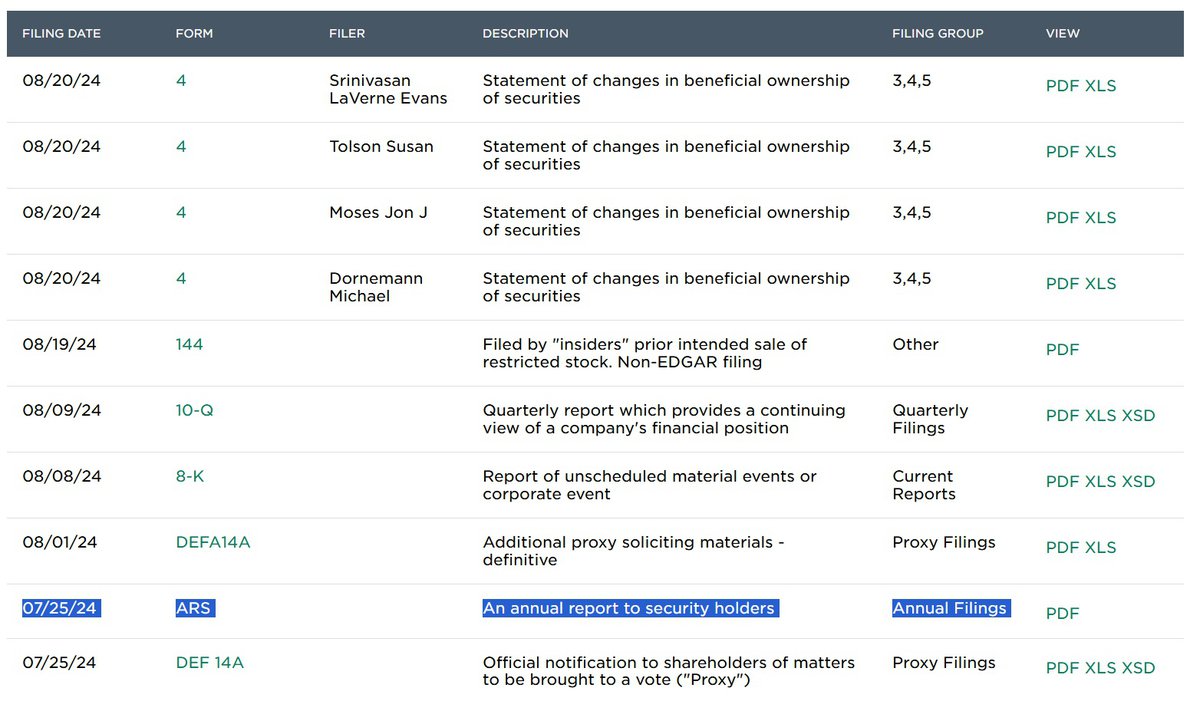Click the 144 form link

click(189, 345)
